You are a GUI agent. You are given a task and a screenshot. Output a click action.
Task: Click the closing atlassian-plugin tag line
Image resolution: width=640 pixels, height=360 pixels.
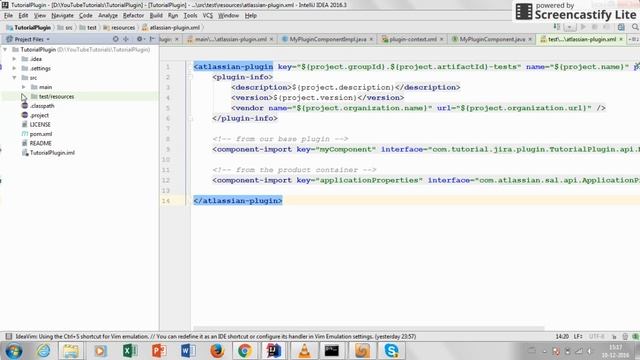238,200
